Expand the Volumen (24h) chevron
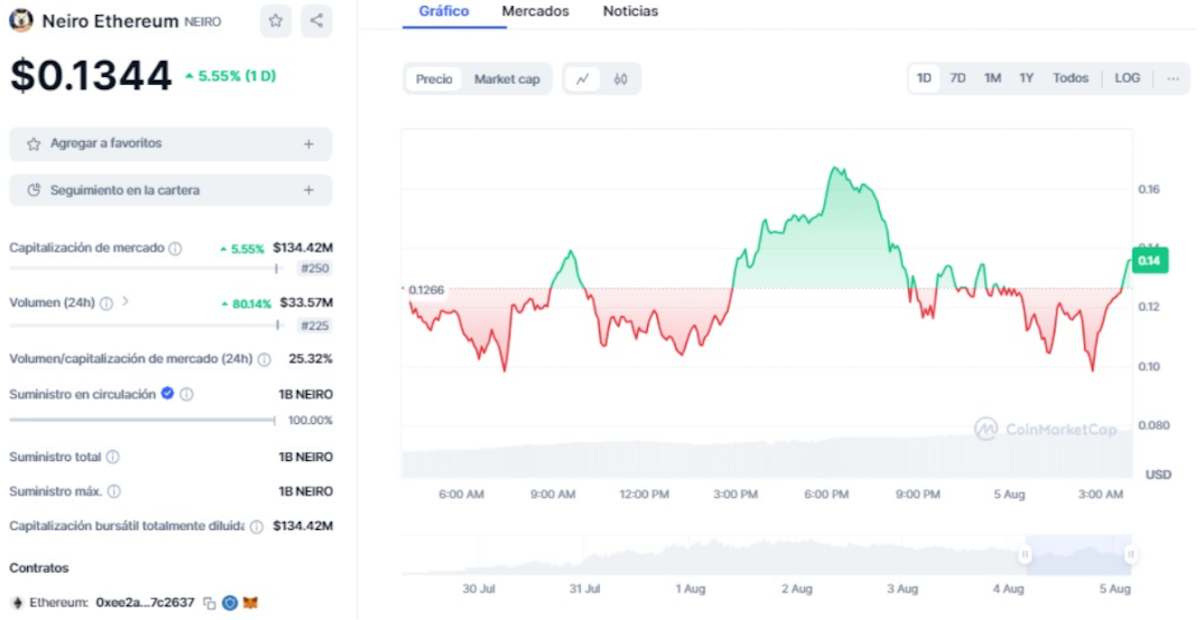The width and height of the screenshot is (1200, 620). [x=125, y=301]
